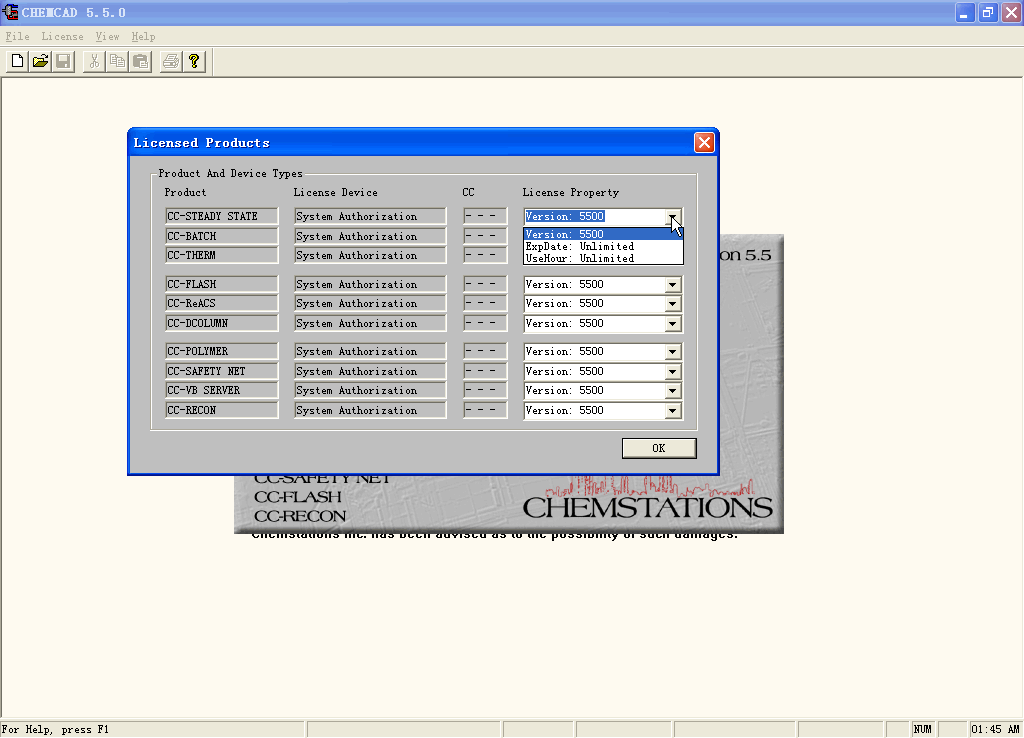
Task: Expand the CC-FLASH license property dropdown
Action: click(x=673, y=285)
